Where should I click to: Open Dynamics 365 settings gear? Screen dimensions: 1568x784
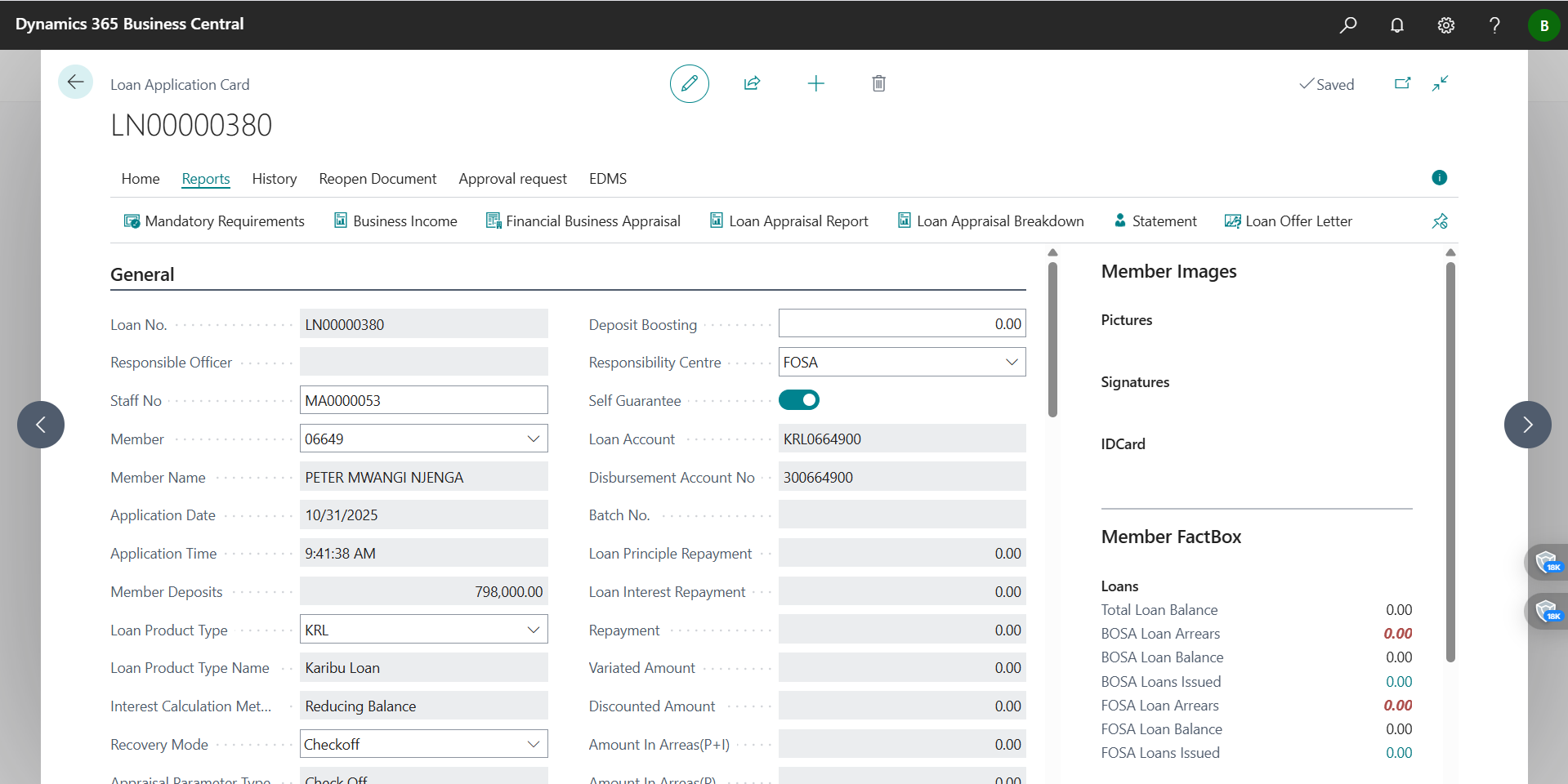pos(1445,24)
